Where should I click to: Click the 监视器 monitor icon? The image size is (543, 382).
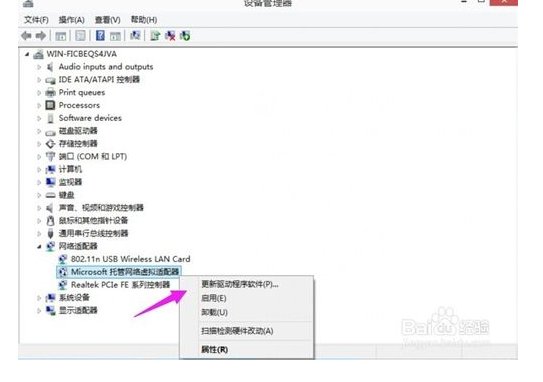(51, 182)
